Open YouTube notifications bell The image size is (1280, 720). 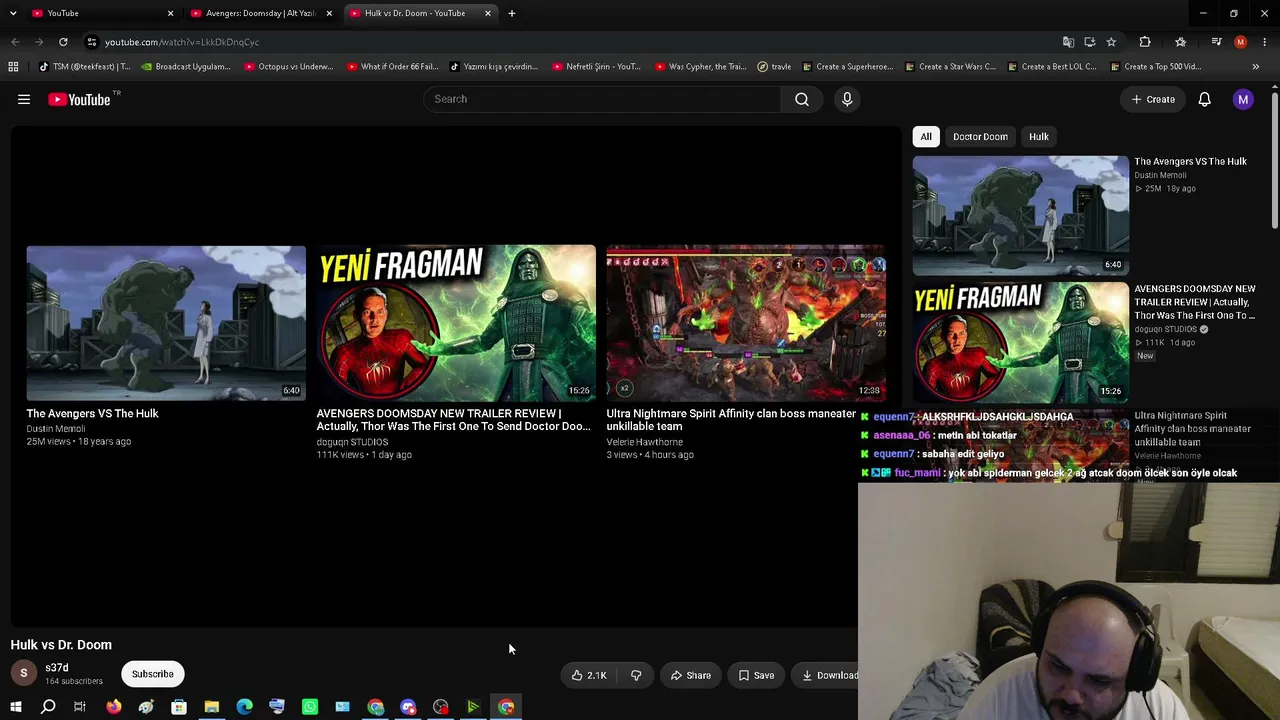[x=1205, y=99]
